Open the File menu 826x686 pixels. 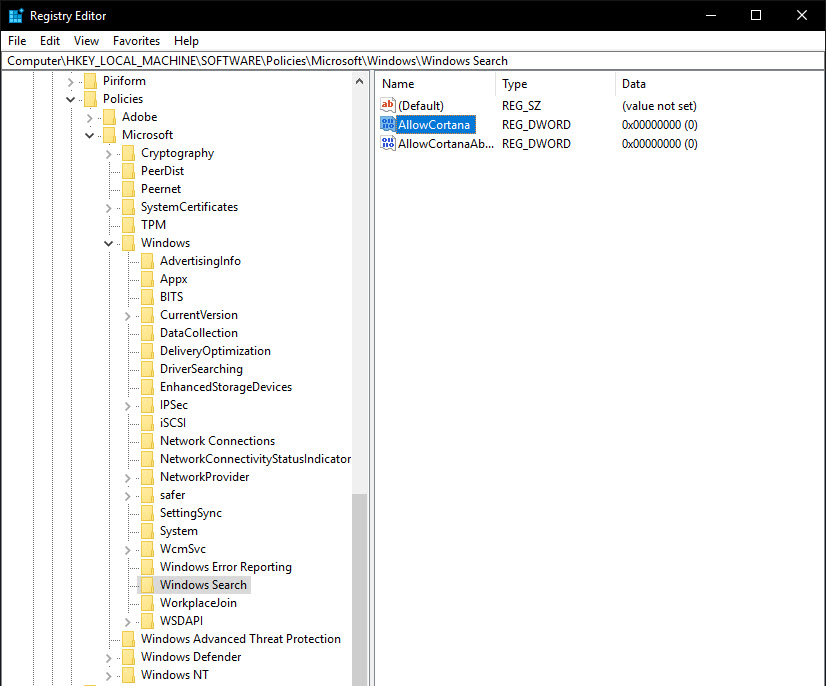[17, 41]
